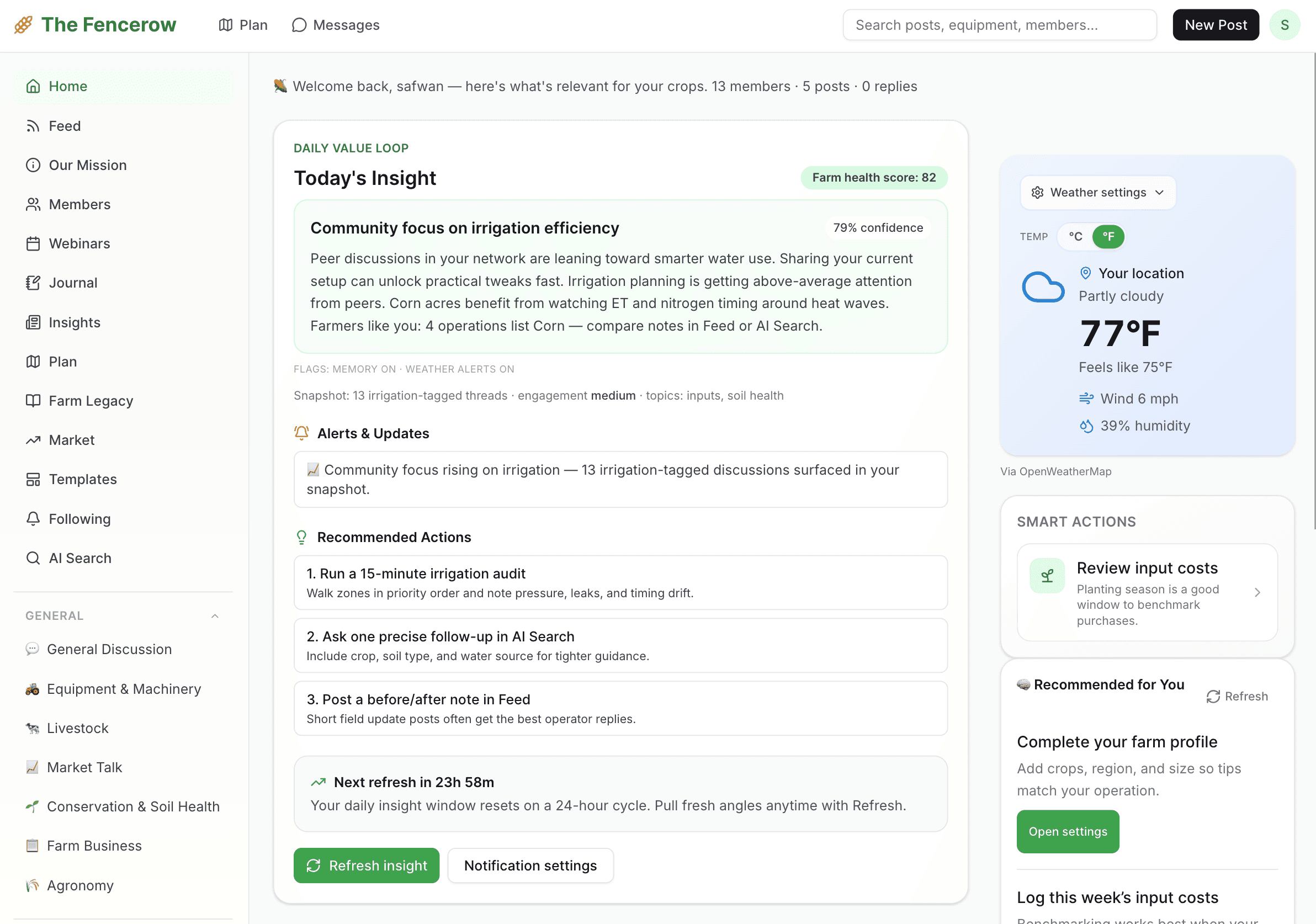Image resolution: width=1316 pixels, height=924 pixels.
Task: Click the Our Mission info icon
Action: tap(33, 165)
